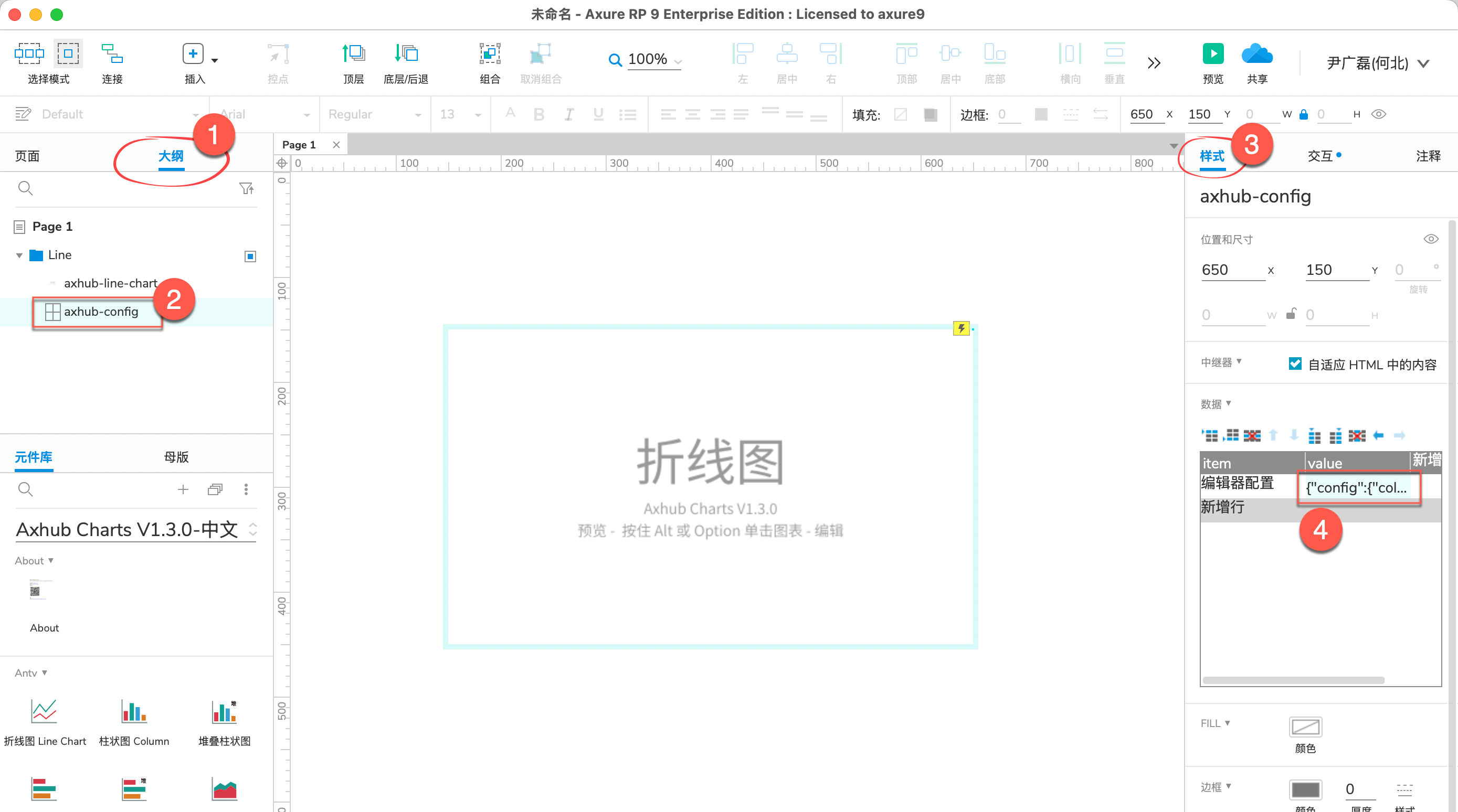Switch to the 注释 notes tab
This screenshot has height=812, width=1458.
click(x=1428, y=156)
